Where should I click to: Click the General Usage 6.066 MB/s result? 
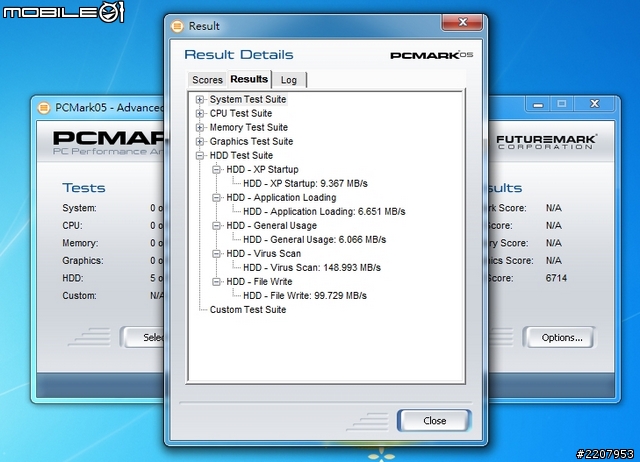314,240
